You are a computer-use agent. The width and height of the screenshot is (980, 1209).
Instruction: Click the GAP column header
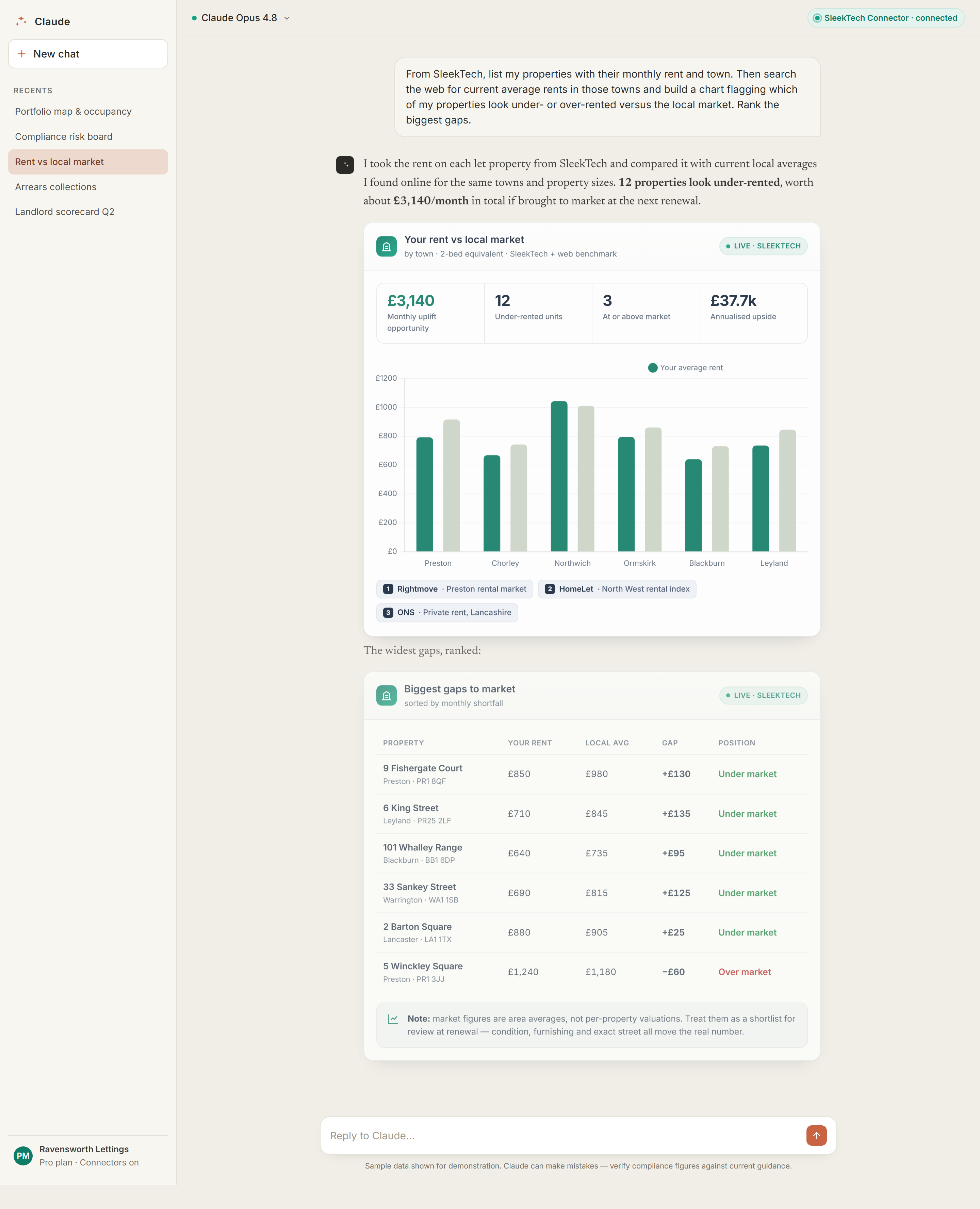670,743
